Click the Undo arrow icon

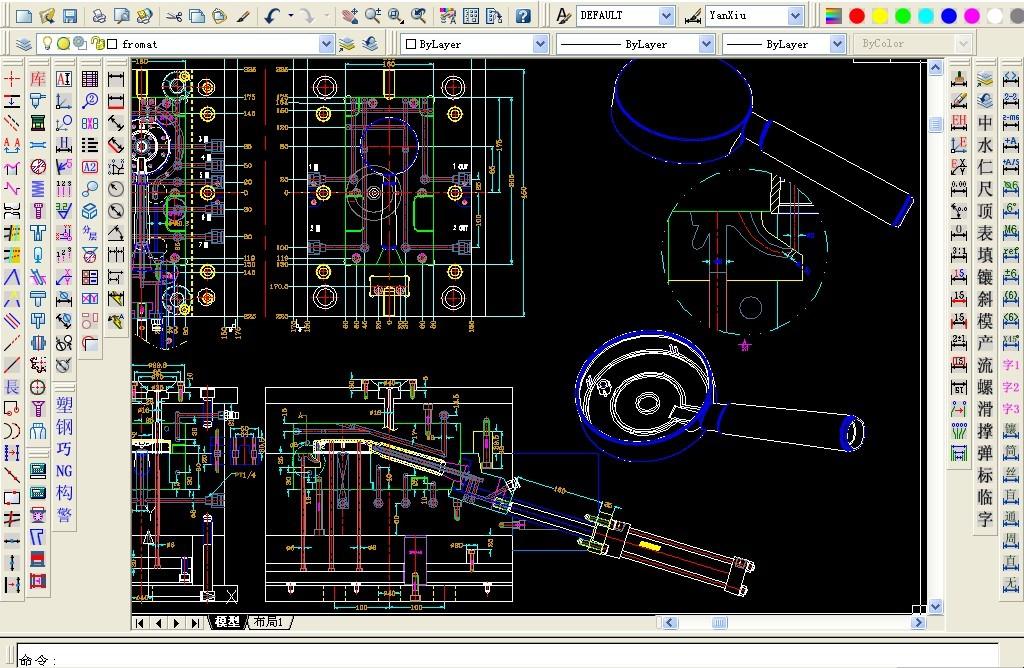[x=273, y=16]
